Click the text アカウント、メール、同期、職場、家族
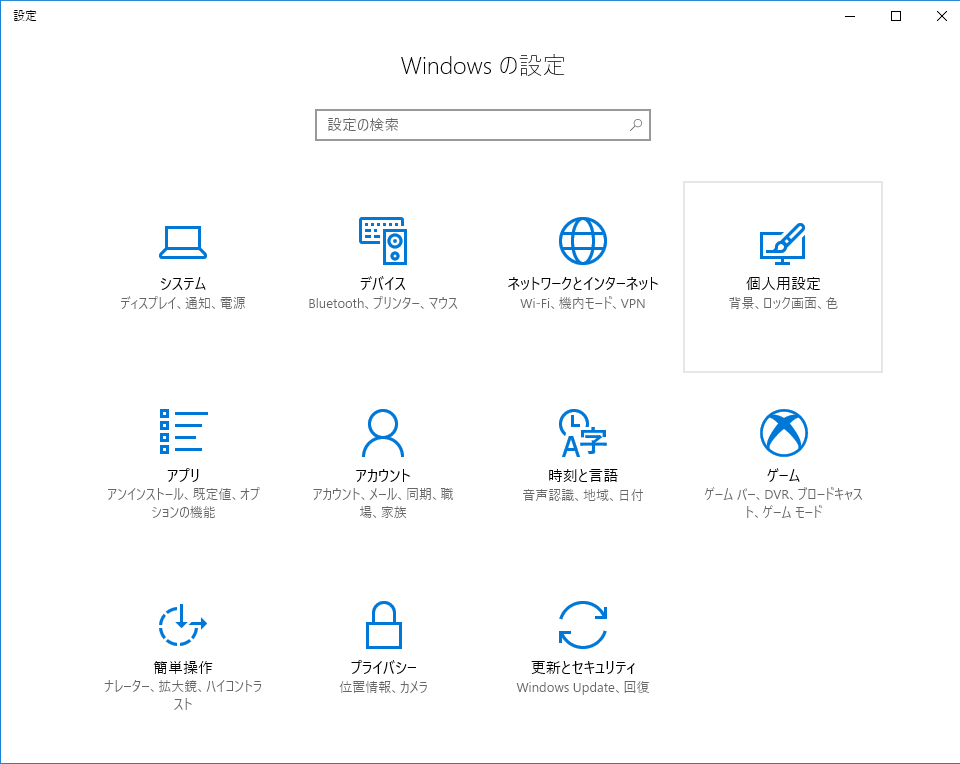 [383, 503]
